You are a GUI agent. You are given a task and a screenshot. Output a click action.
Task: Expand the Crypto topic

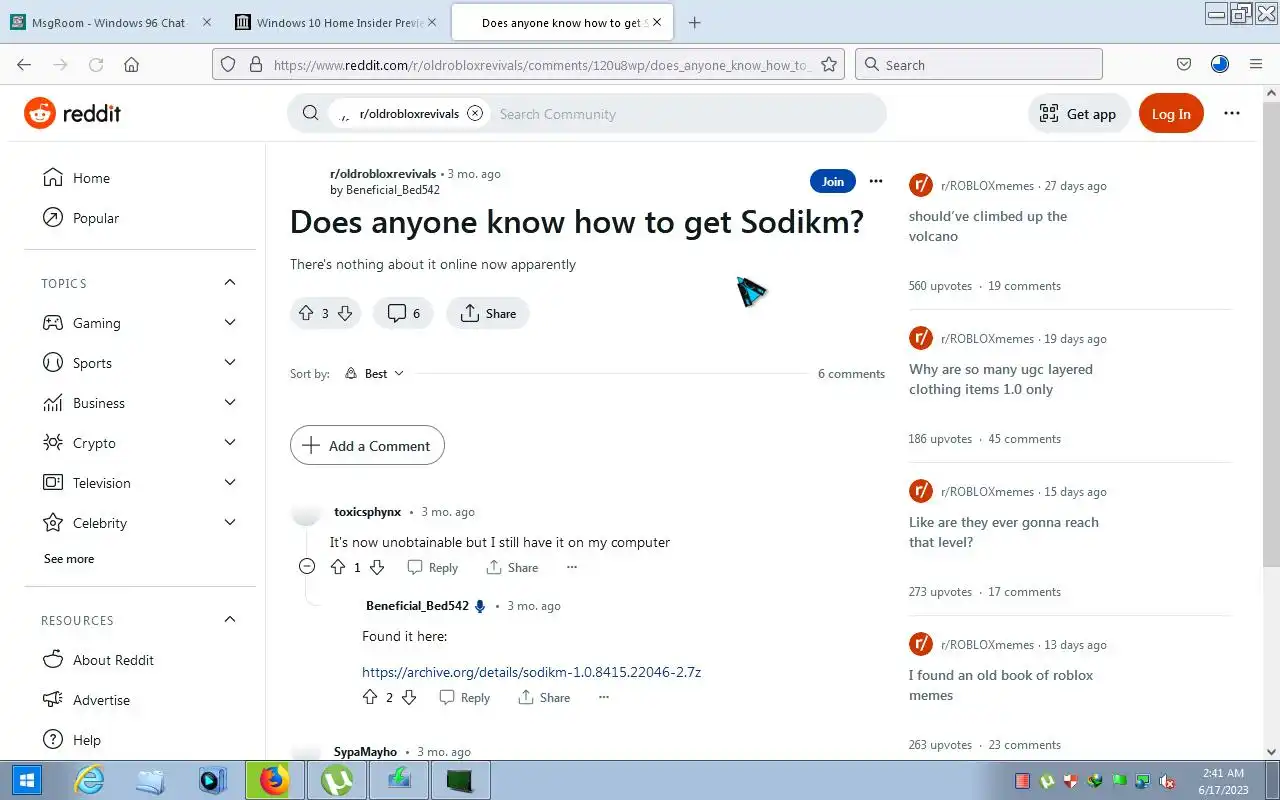[230, 442]
